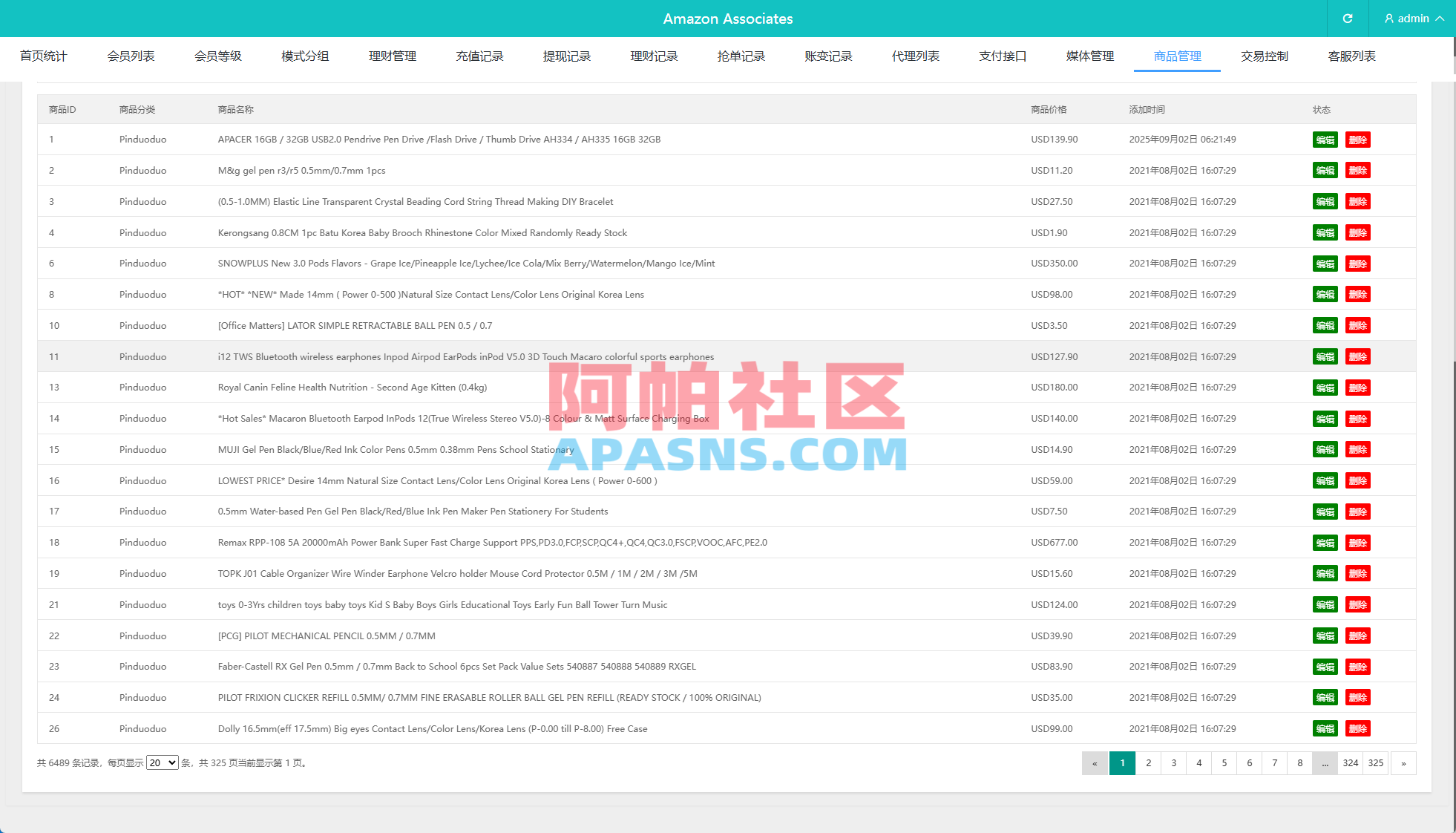Delete the Royal Canin kitten nutrition product

[1358, 387]
